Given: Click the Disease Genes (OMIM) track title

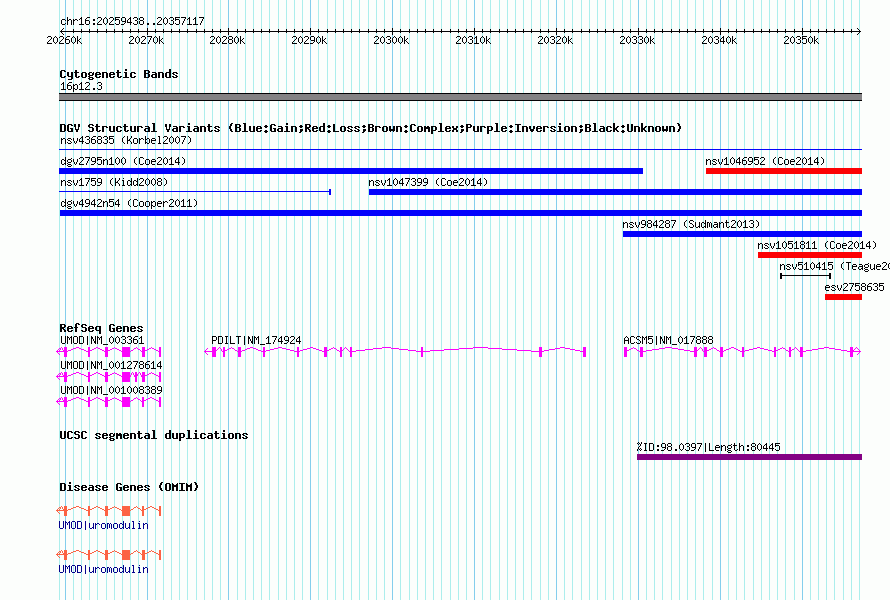Looking at the screenshot, I should click(x=129, y=487).
